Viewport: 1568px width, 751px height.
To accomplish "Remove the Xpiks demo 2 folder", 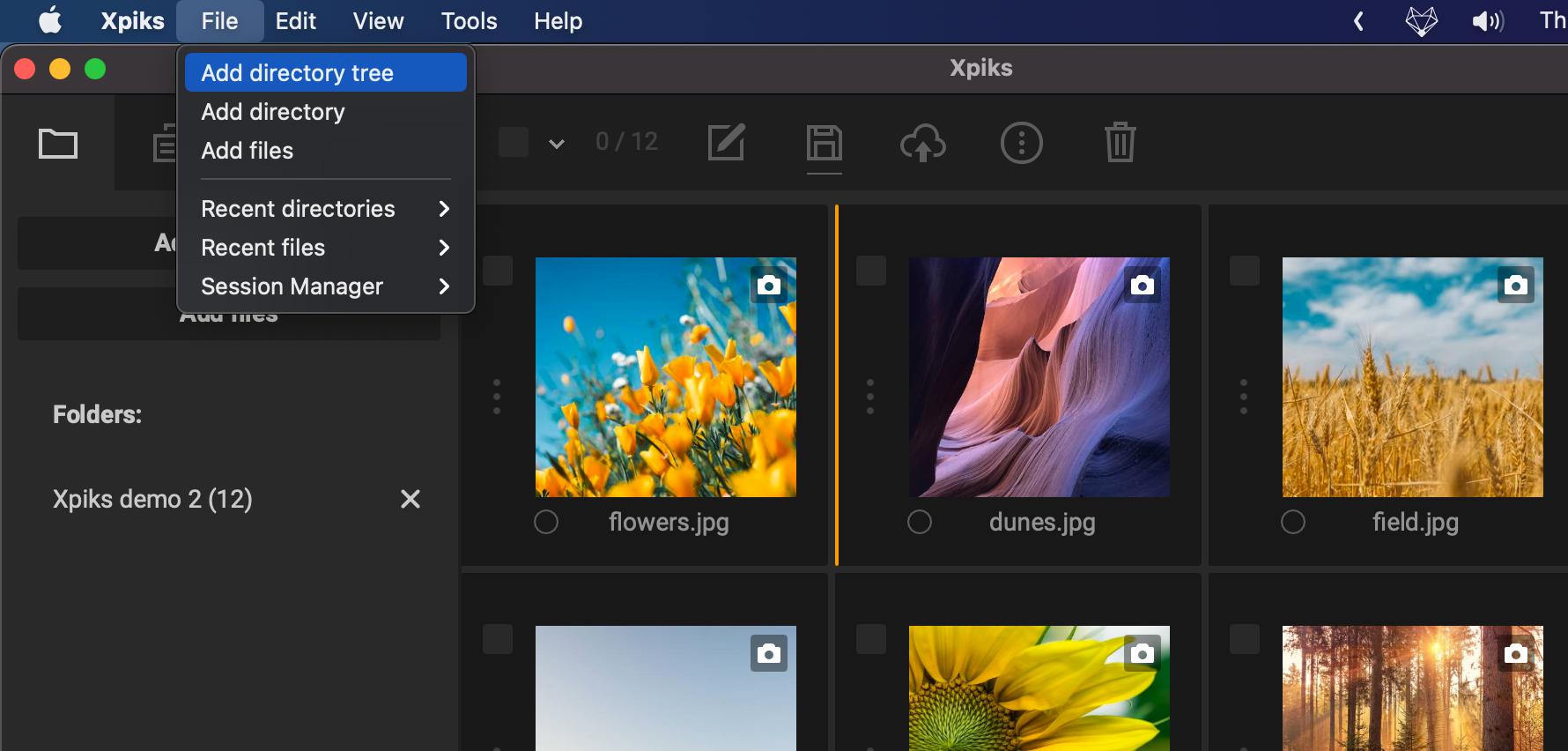I will tap(410, 499).
